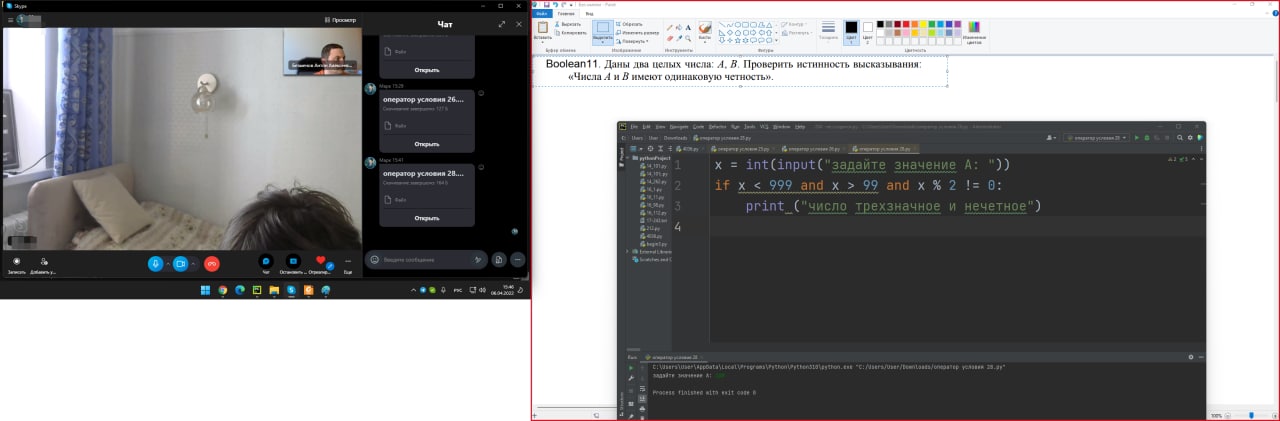Select the Eraser tool in Paint
Viewport: 1280px width, 421px height.
[x=670, y=38]
